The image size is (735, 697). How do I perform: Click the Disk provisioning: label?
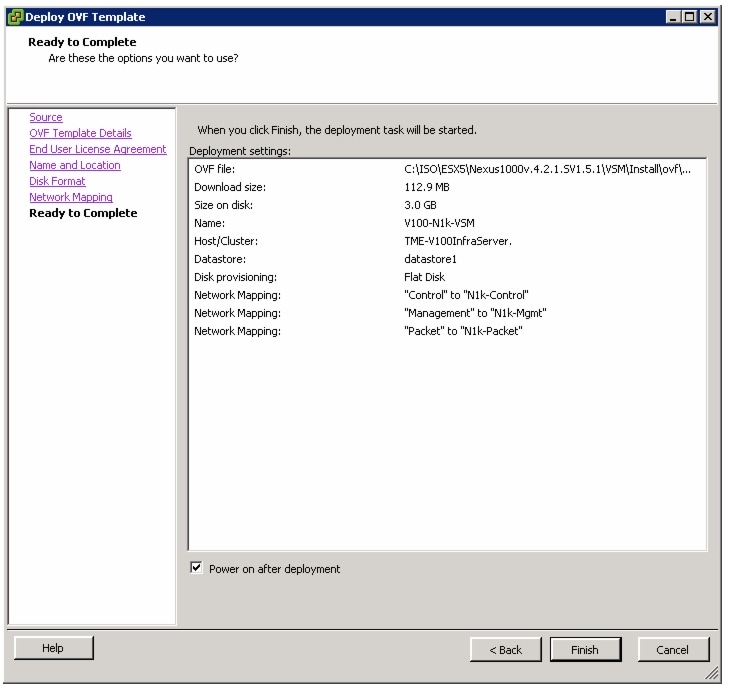[x=235, y=277]
